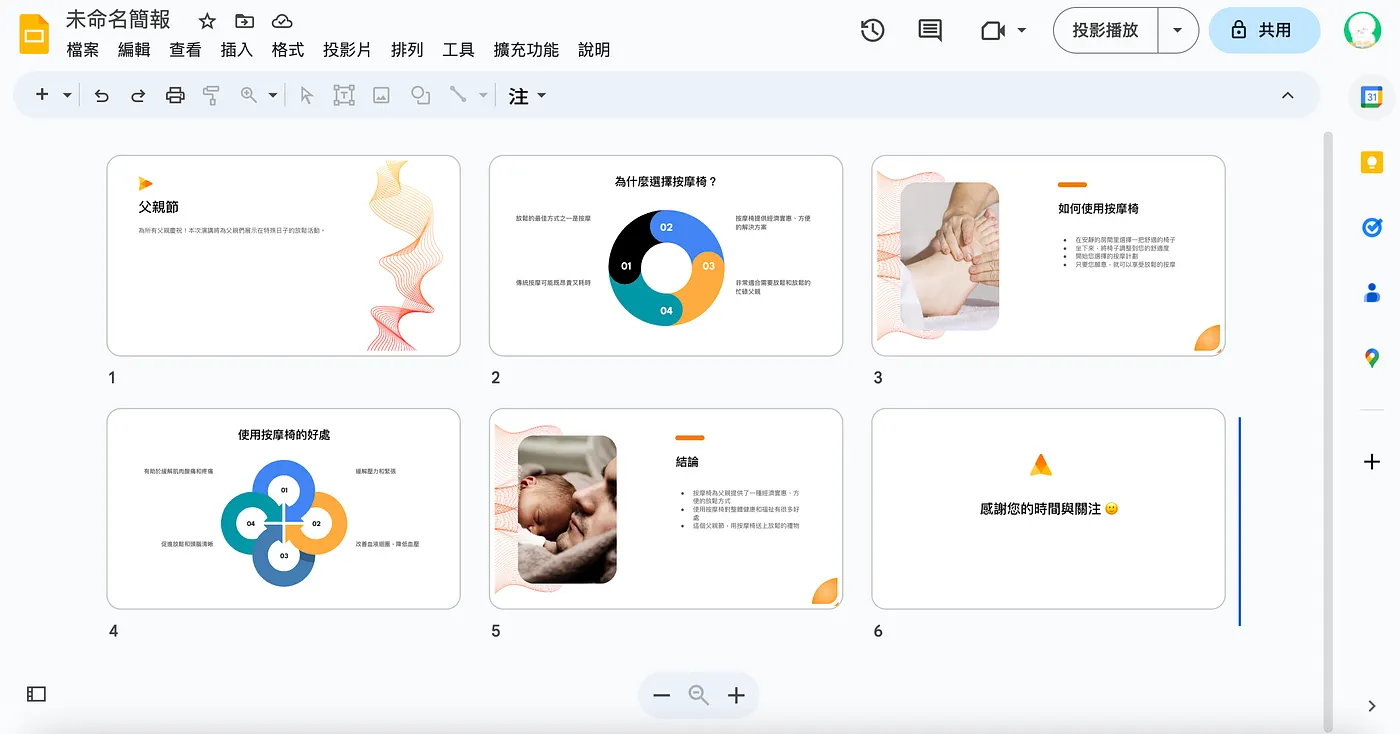1400x734 pixels.
Task: Open the 插入 menu
Action: click(236, 50)
